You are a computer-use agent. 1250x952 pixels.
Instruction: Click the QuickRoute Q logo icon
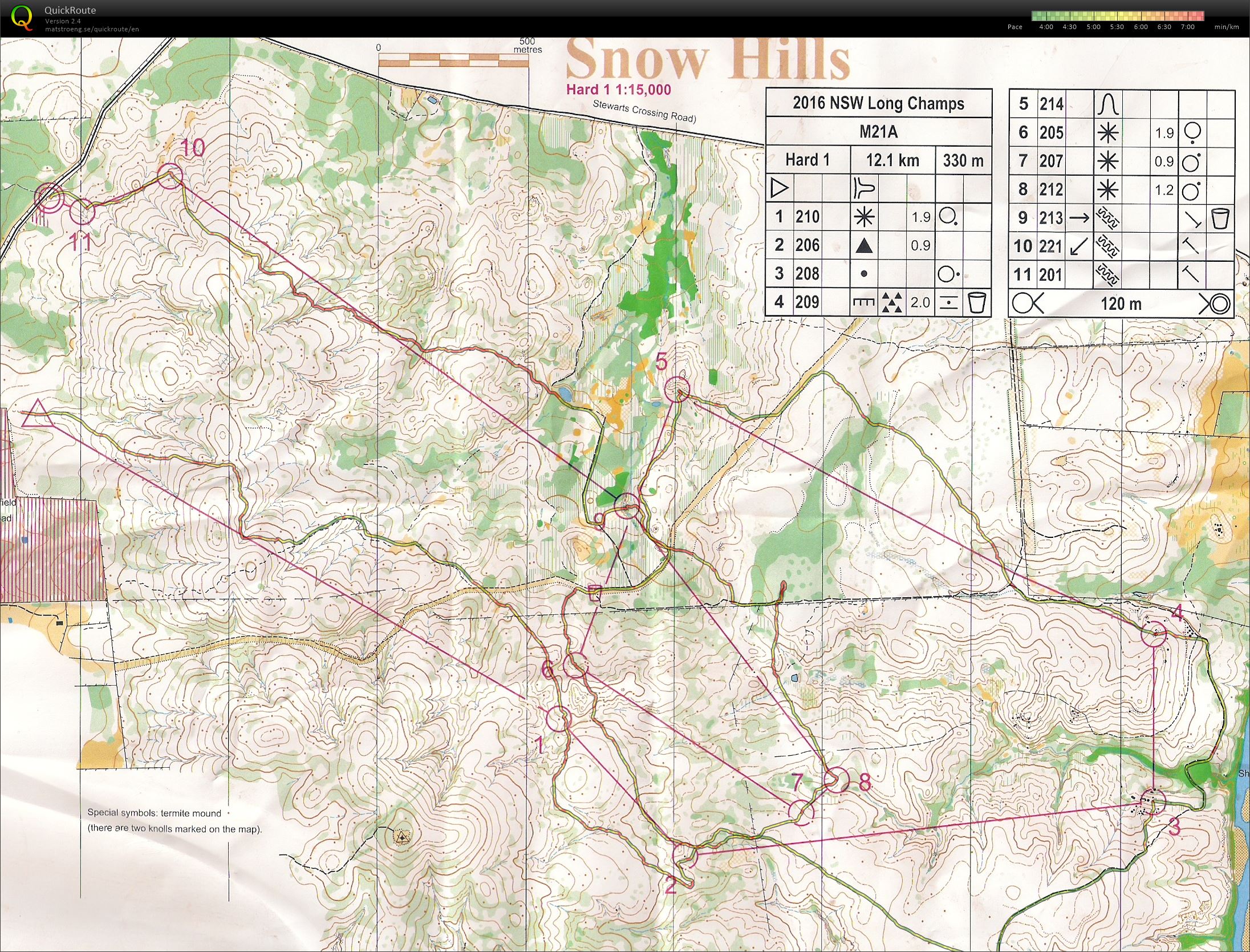point(22,17)
